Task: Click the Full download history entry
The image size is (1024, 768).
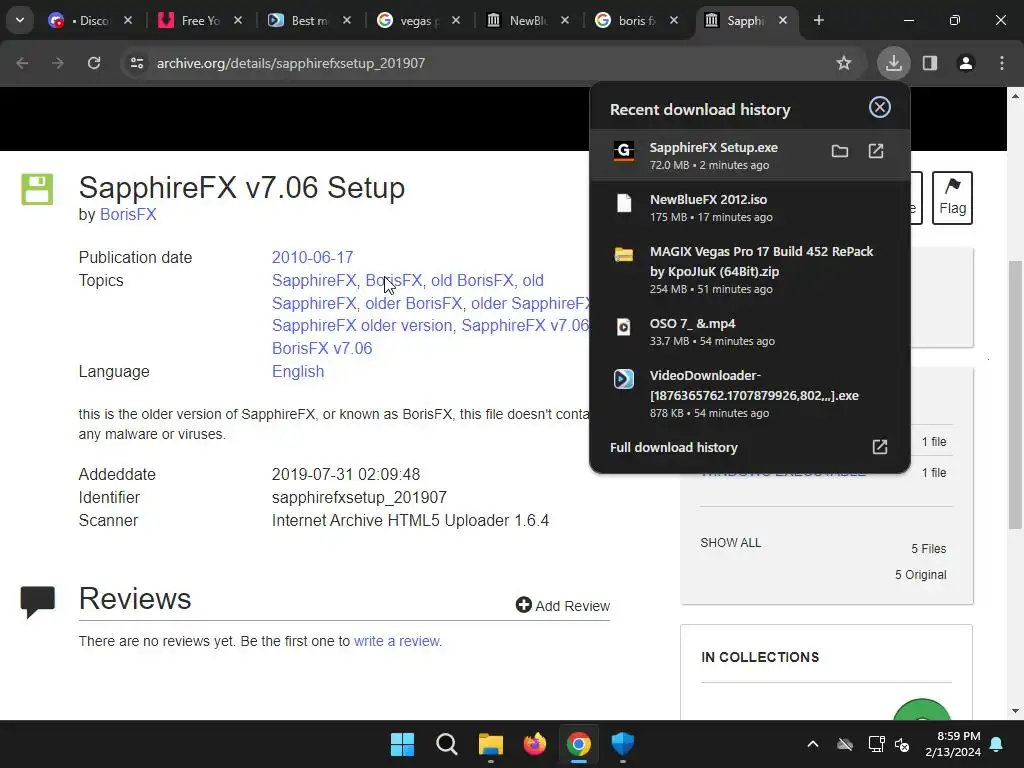Action: pyautogui.click(x=749, y=447)
